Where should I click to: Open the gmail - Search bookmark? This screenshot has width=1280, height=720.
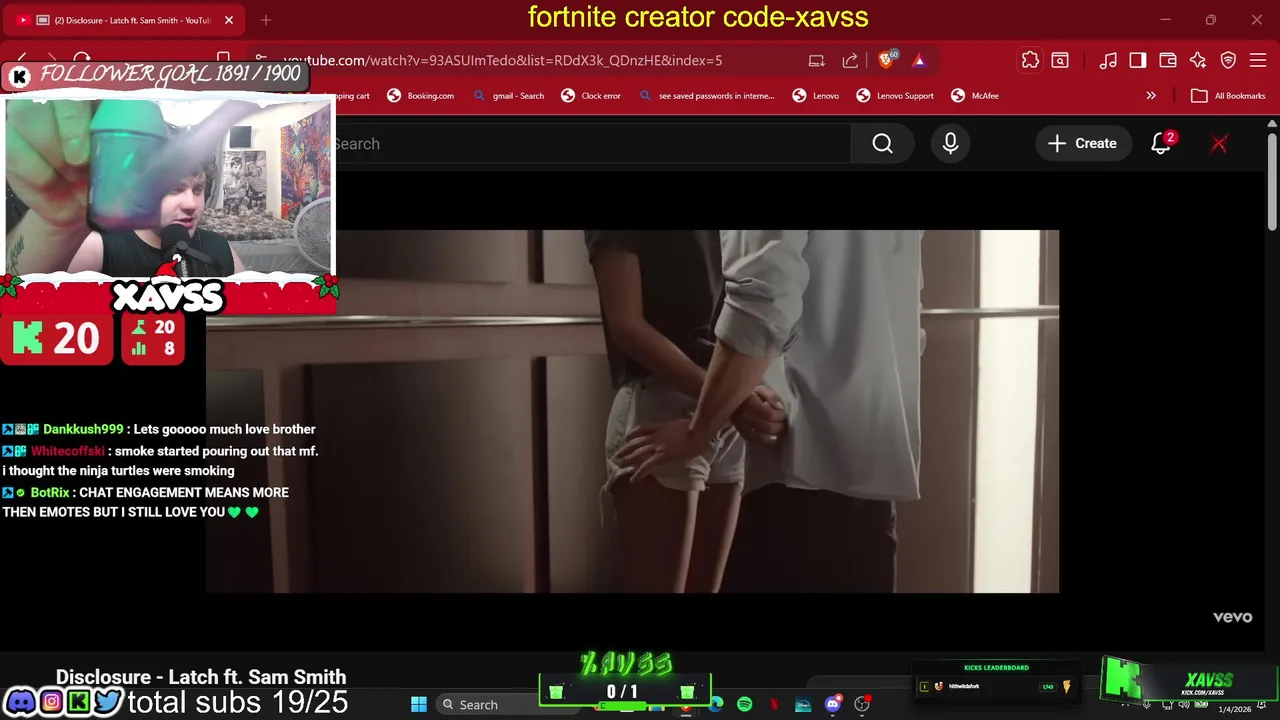tap(508, 96)
